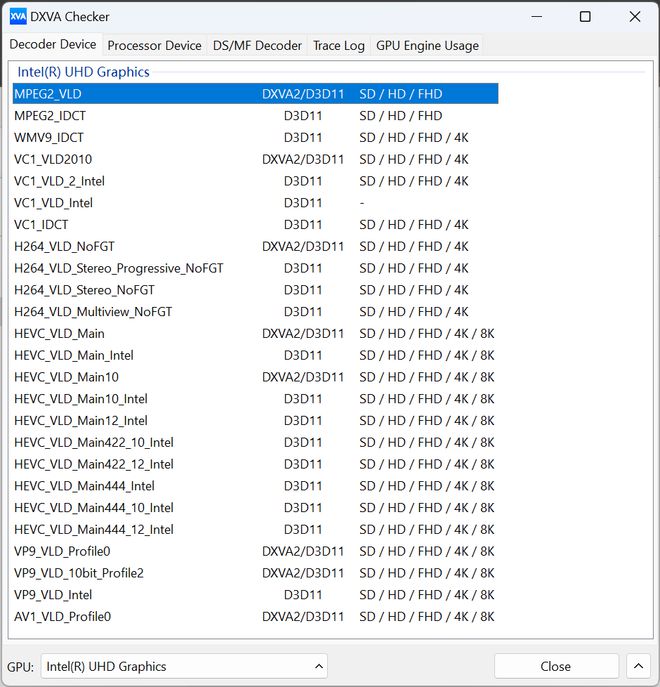Select the MPEG2_VLD row
Image resolution: width=660 pixels, height=687 pixels.
pos(255,94)
